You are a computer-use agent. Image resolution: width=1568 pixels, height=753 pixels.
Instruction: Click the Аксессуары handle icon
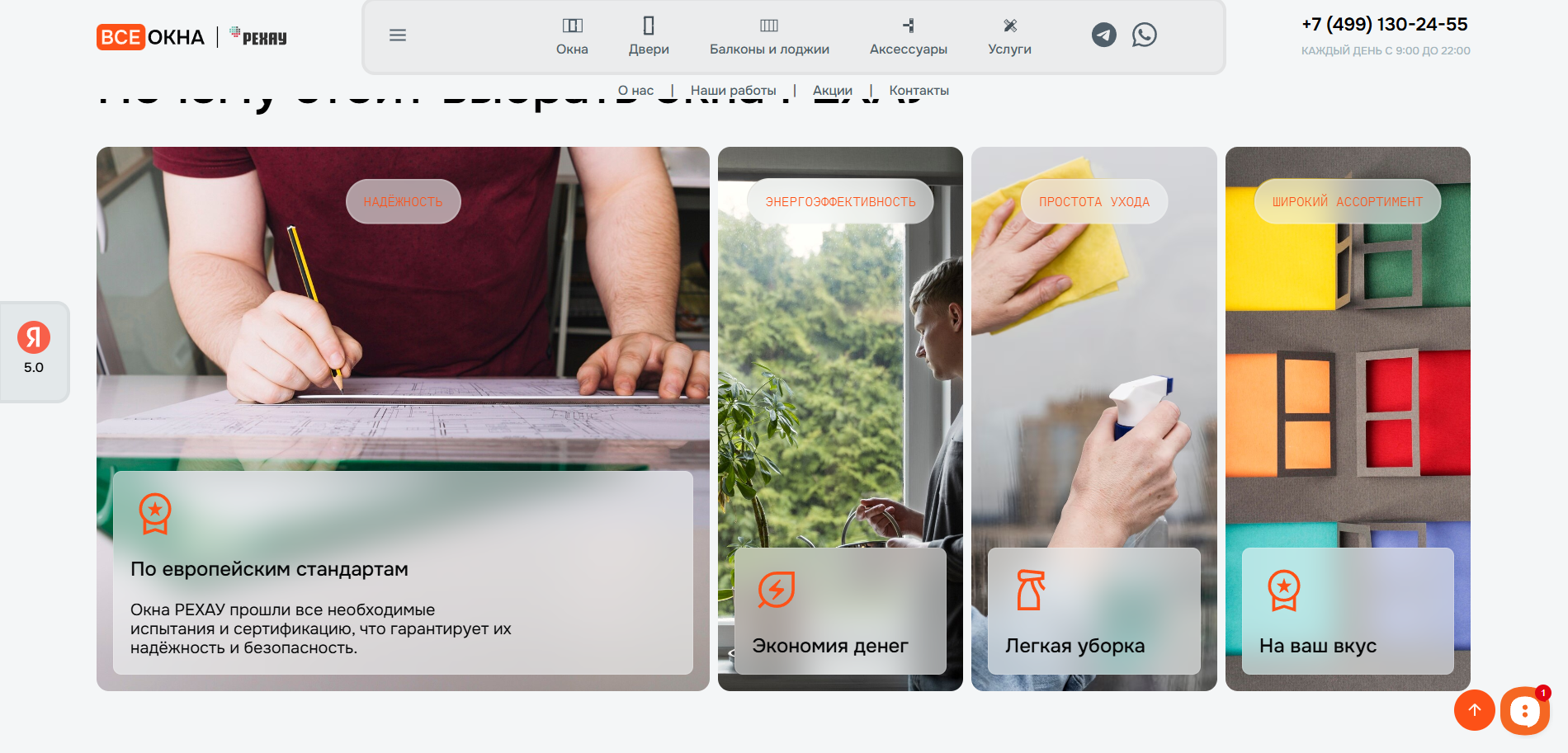[909, 26]
